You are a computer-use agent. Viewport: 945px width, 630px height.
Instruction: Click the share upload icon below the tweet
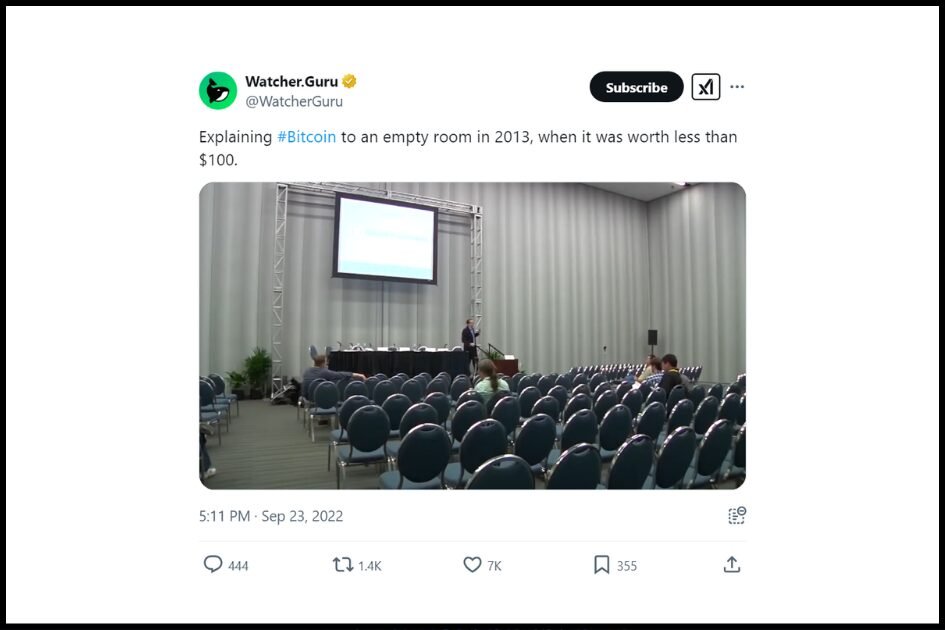(731, 565)
